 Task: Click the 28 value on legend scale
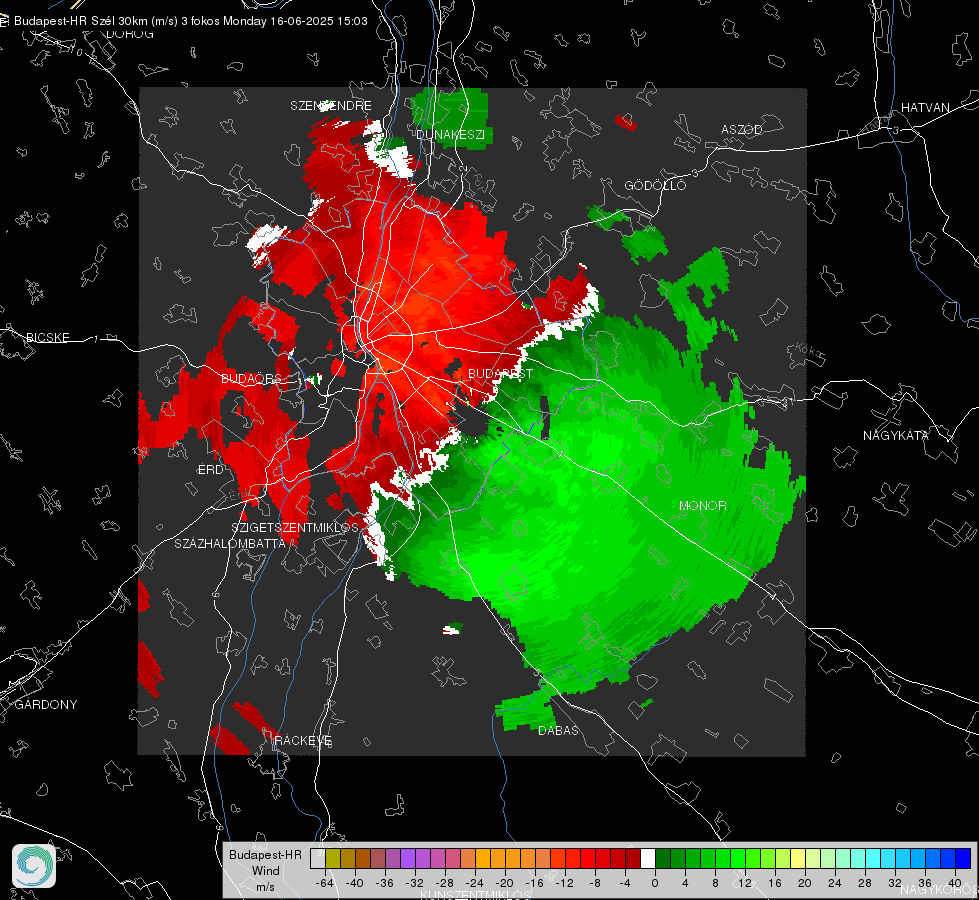(864, 883)
